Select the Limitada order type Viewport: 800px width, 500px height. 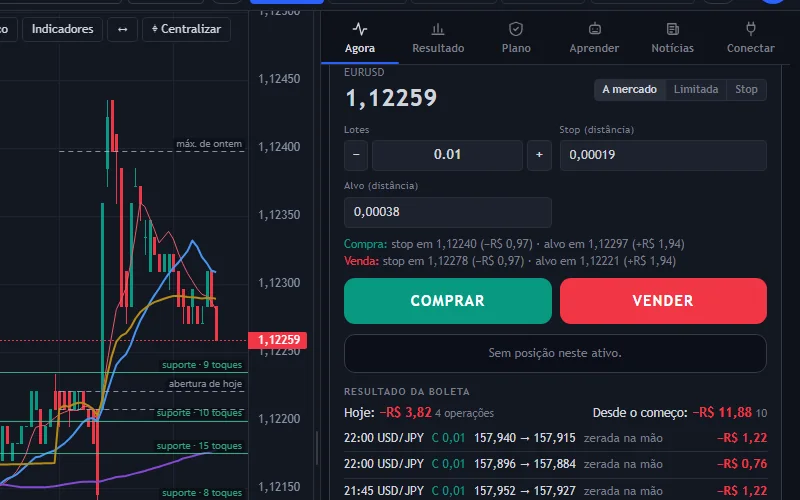pyautogui.click(x=696, y=90)
